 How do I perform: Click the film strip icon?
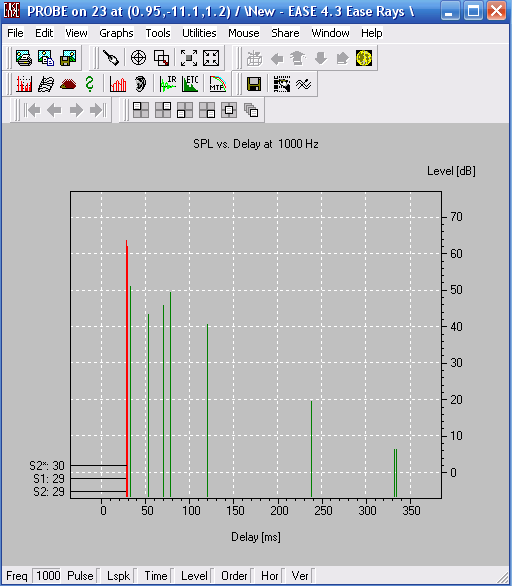click(x=282, y=84)
